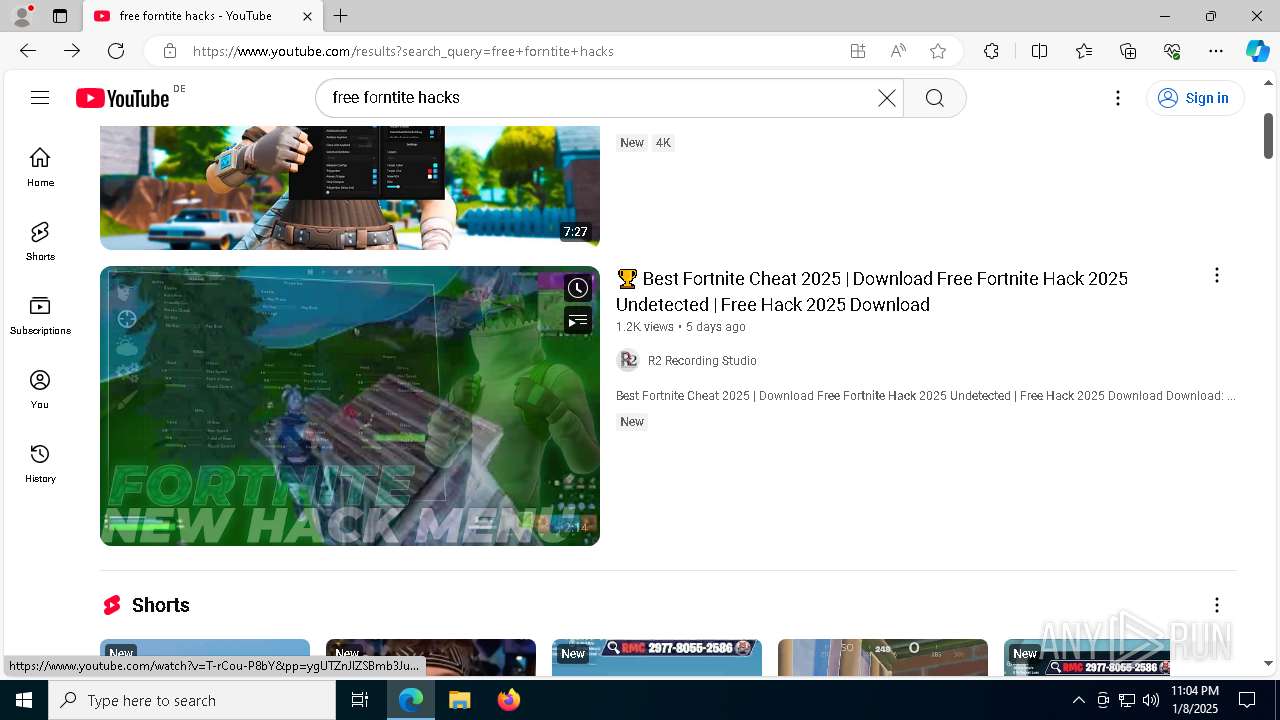
Task: Click the page vertical scrollbar thumb
Action: 1268,137
